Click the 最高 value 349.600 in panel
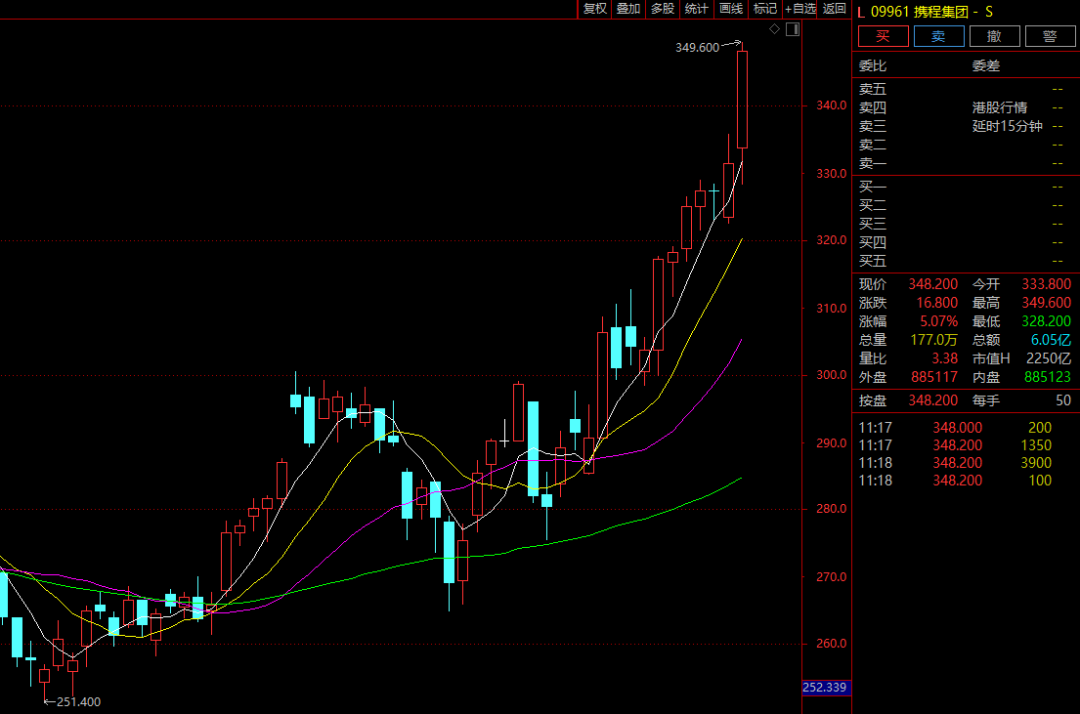 [x=1046, y=303]
